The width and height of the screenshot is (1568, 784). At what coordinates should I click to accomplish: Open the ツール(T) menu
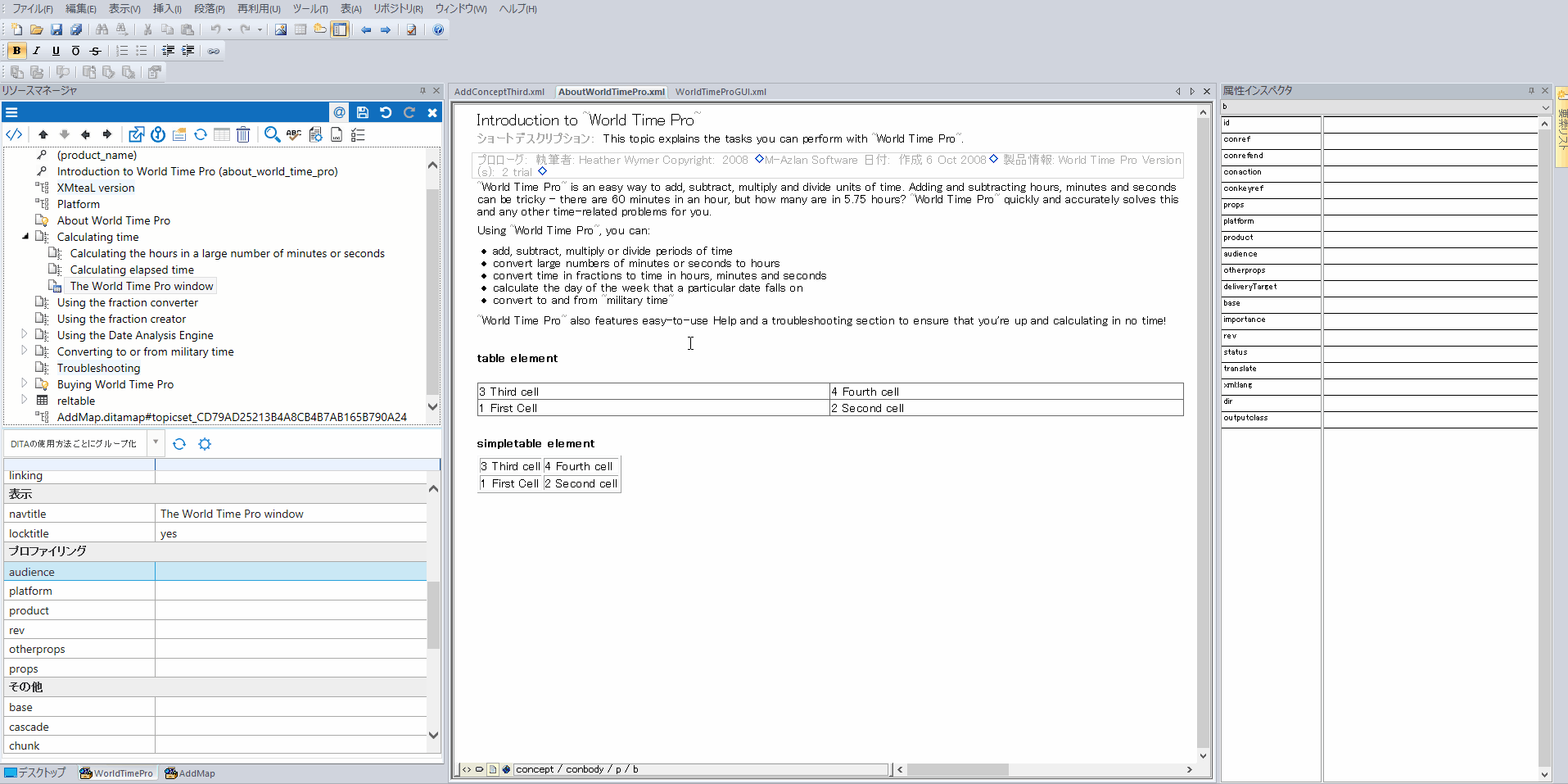tap(310, 9)
